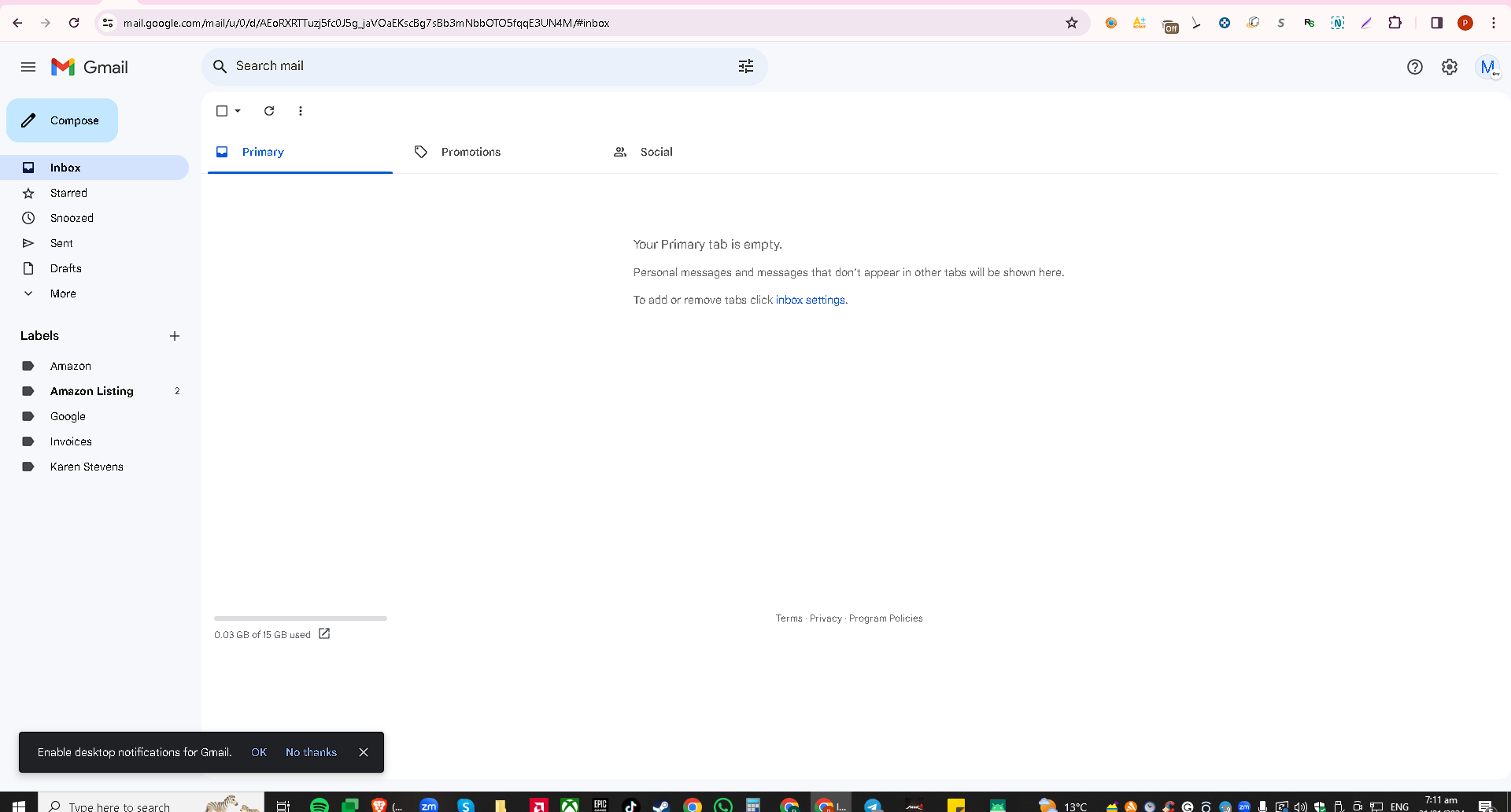Screen dimensions: 1511x812
Task: View site information icon in address bar
Action: pyautogui.click(x=108, y=23)
